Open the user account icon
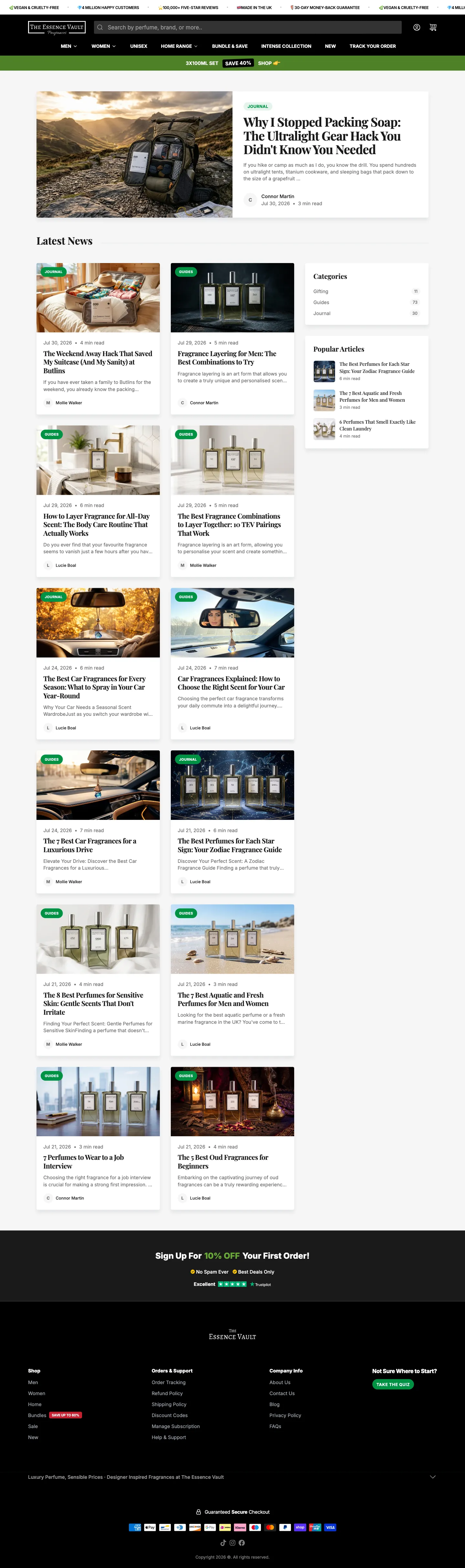The image size is (465, 1568). pyautogui.click(x=416, y=27)
